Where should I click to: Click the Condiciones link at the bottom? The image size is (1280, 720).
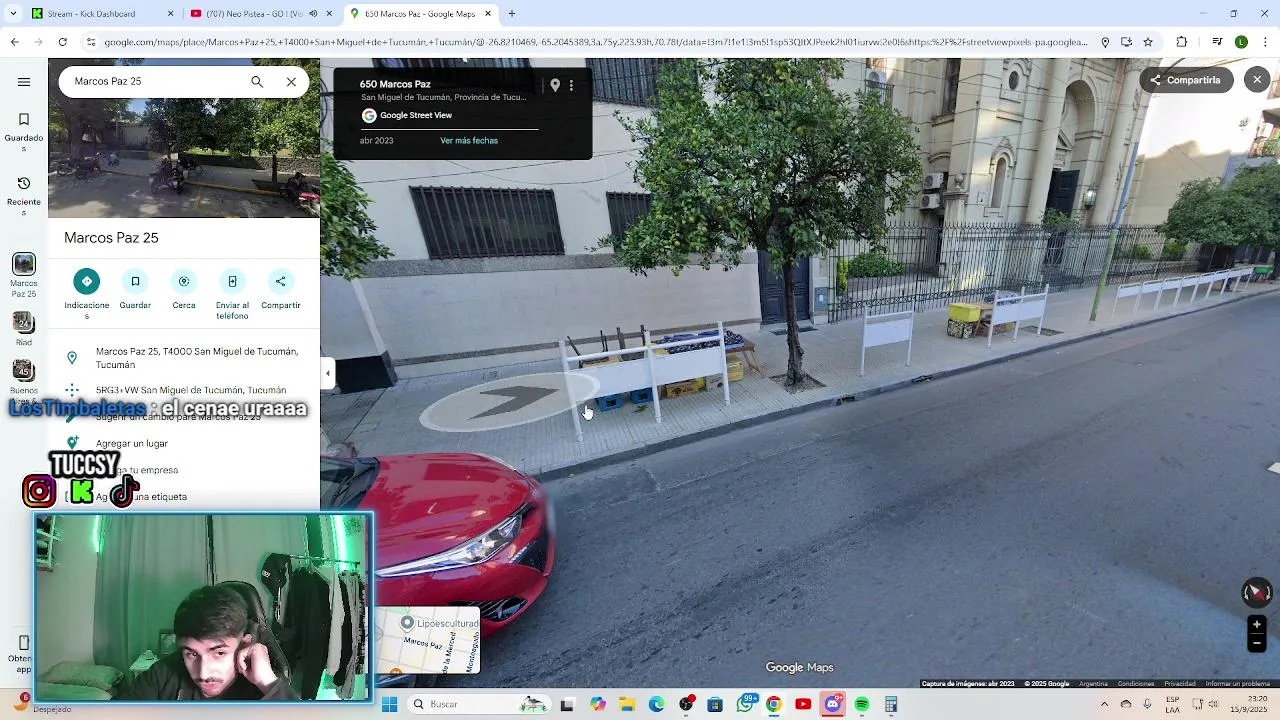(1136, 684)
